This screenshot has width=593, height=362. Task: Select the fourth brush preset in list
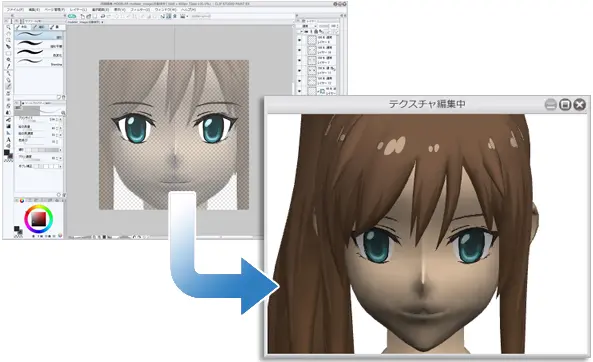[39, 62]
